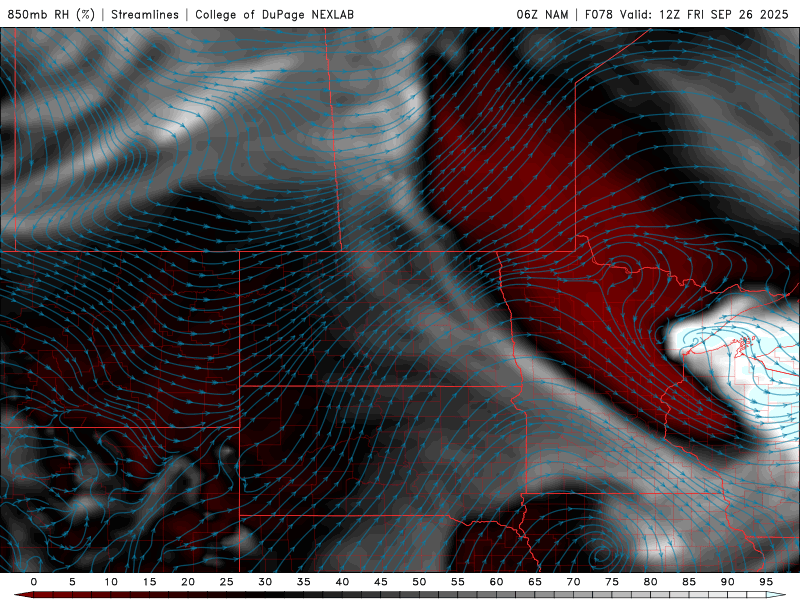
Task: Click the standalone "0" colorbar label
Action: 34,582
